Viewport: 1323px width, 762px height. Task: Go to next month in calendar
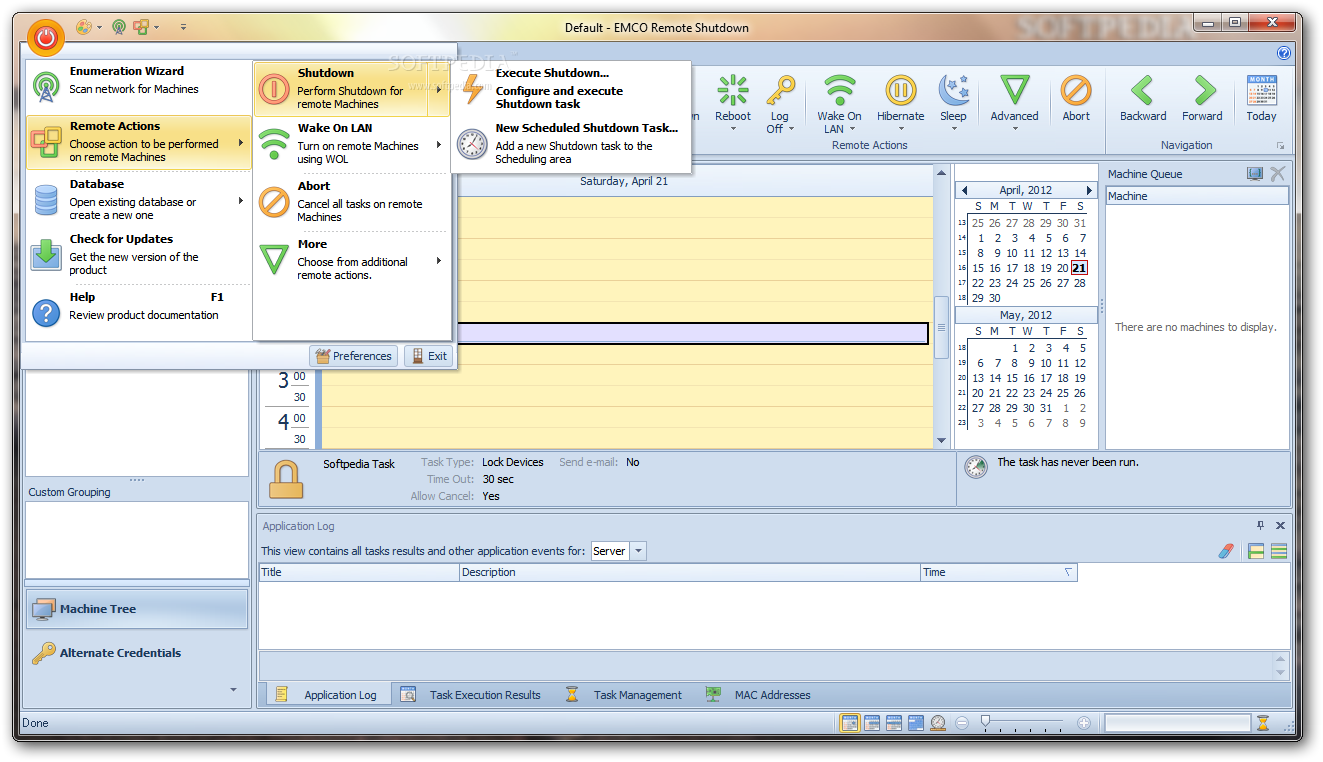1089,190
